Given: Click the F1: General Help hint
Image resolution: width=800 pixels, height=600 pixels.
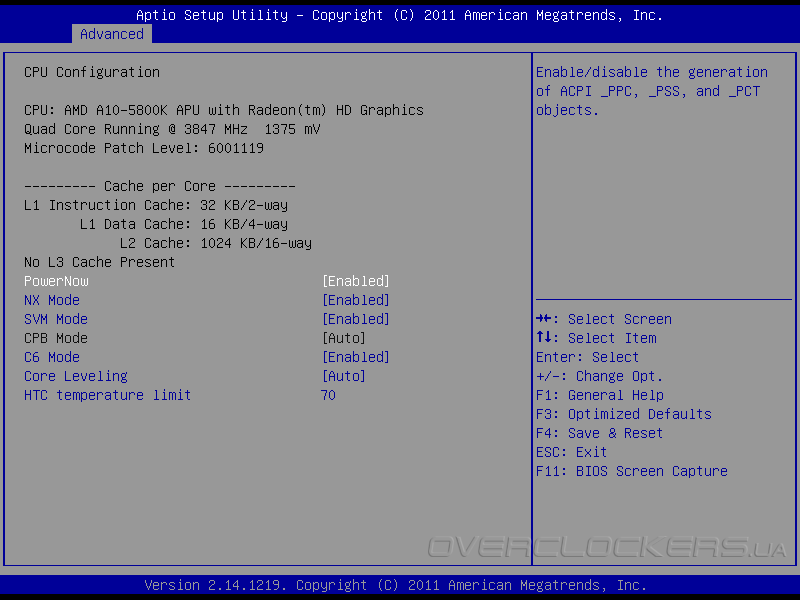Looking at the screenshot, I should 600,395.
